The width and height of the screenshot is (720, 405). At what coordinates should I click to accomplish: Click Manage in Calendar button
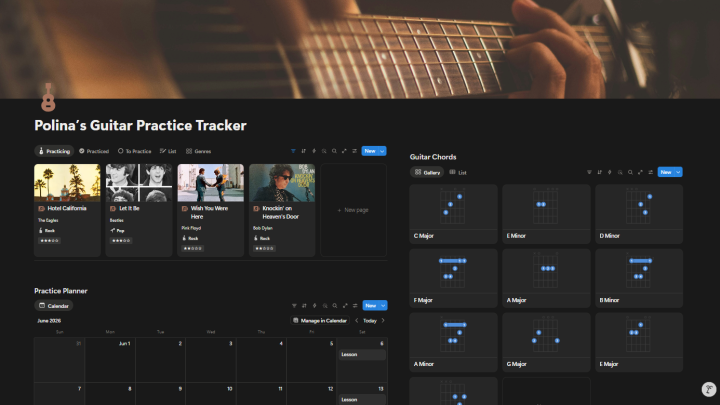click(x=320, y=321)
